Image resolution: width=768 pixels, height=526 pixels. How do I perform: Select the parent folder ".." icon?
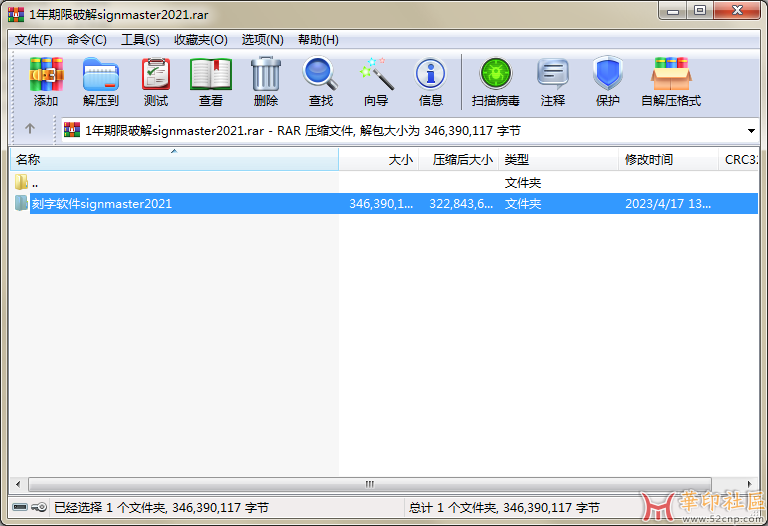point(21,182)
